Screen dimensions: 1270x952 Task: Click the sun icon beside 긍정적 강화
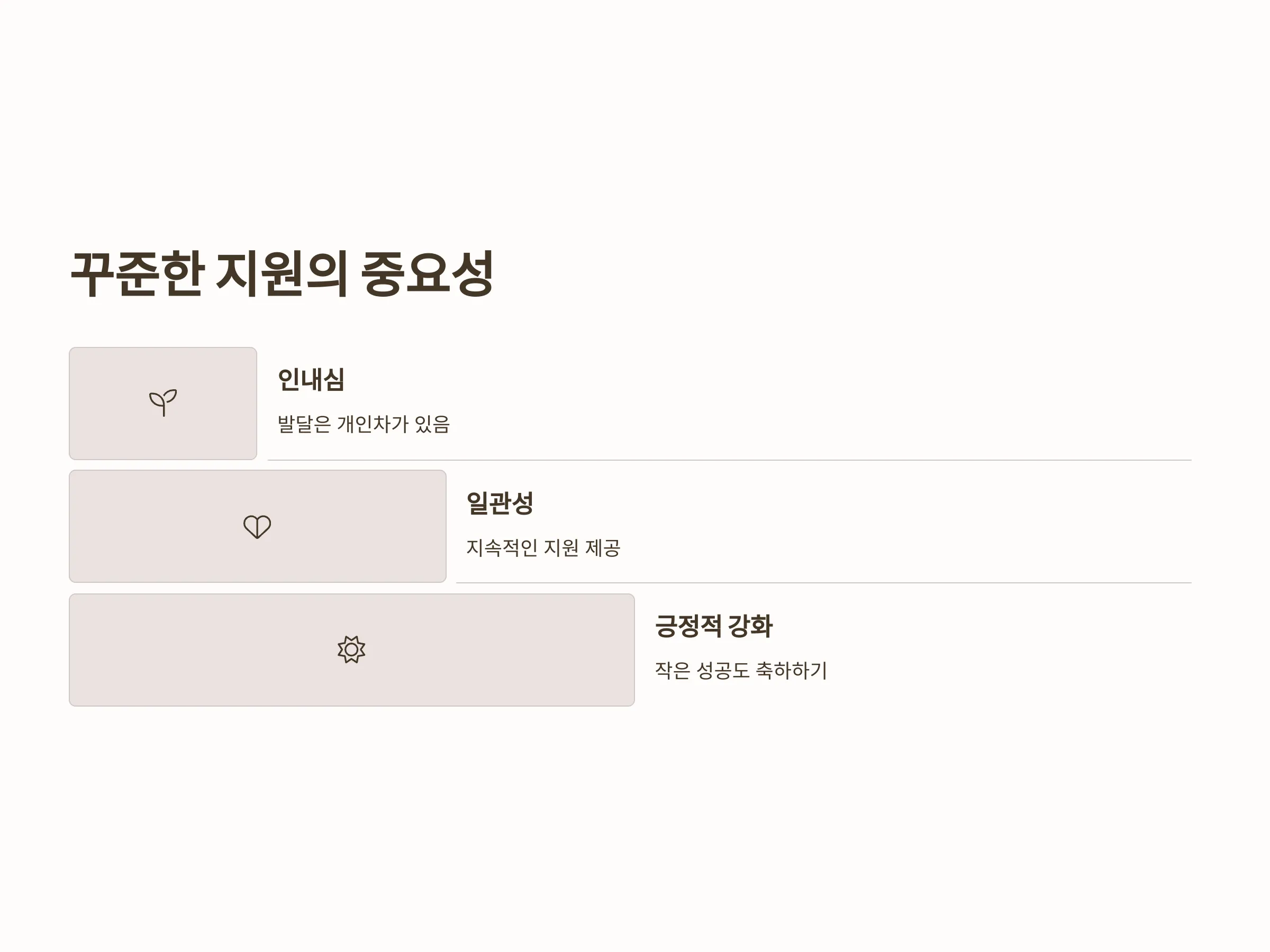tap(351, 649)
